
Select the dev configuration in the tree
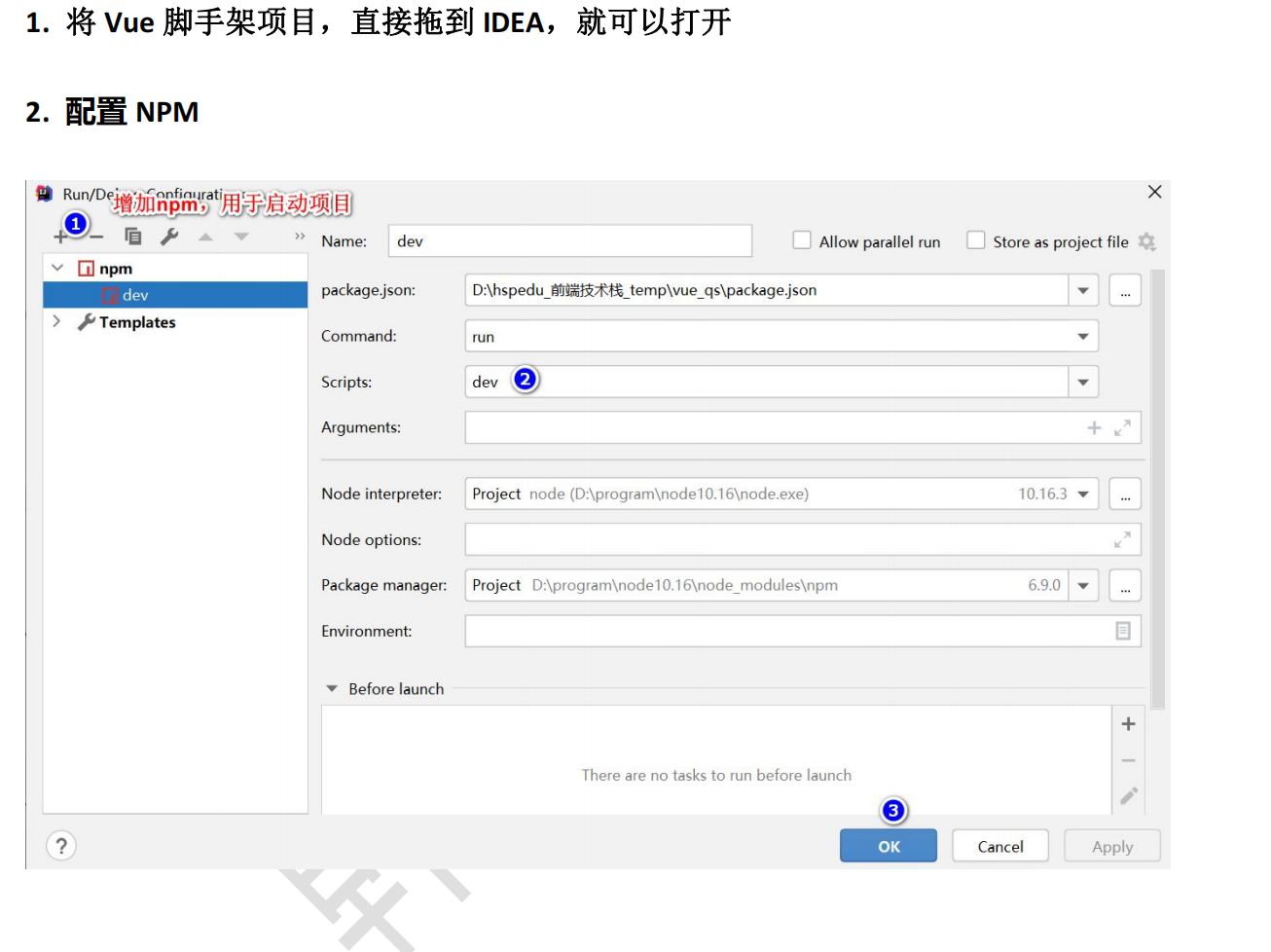[x=175, y=295]
